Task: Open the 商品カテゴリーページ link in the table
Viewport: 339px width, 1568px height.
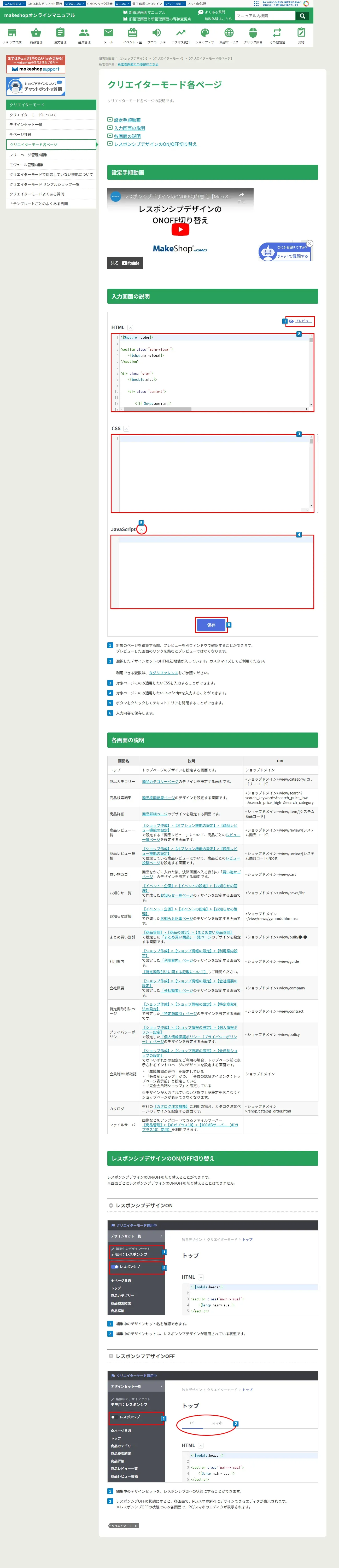Action: 160,782
